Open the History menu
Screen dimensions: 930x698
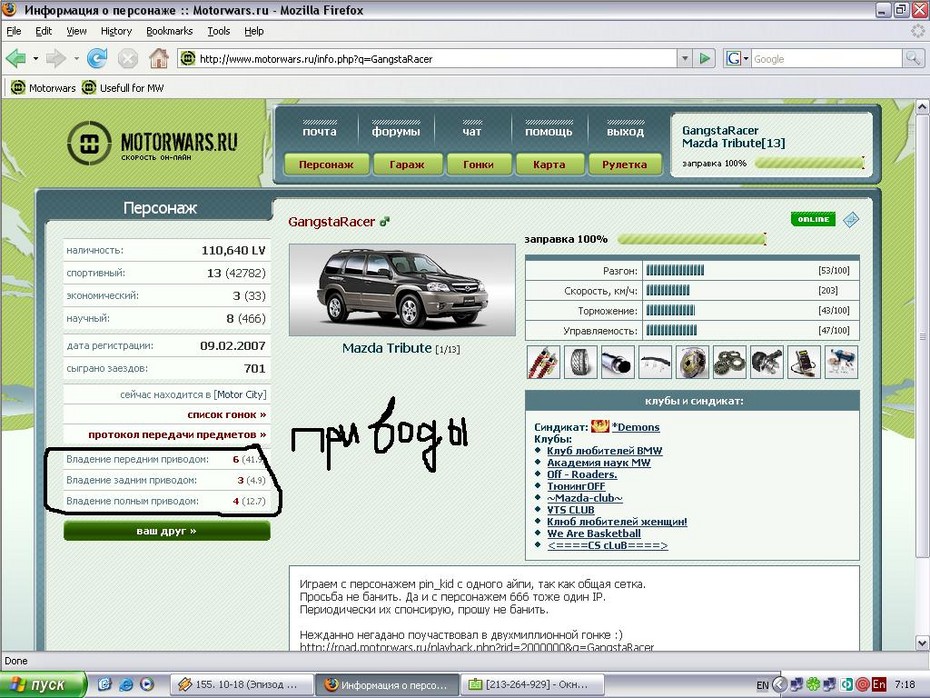(116, 31)
